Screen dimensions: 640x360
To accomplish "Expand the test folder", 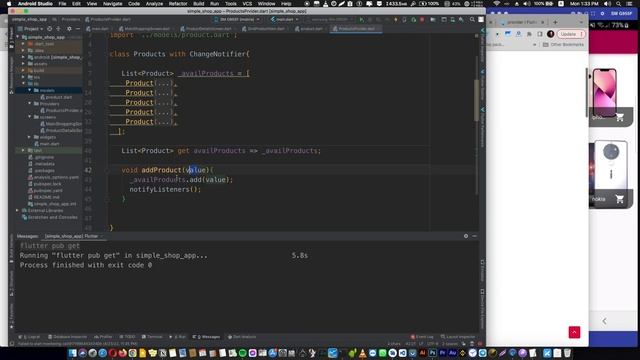I will (x=24, y=150).
